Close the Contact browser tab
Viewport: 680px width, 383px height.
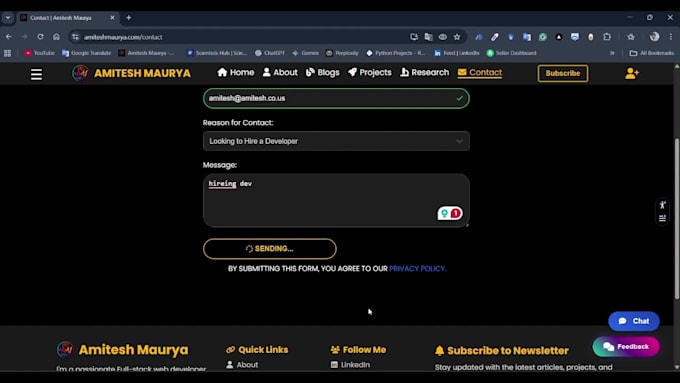click(x=112, y=18)
